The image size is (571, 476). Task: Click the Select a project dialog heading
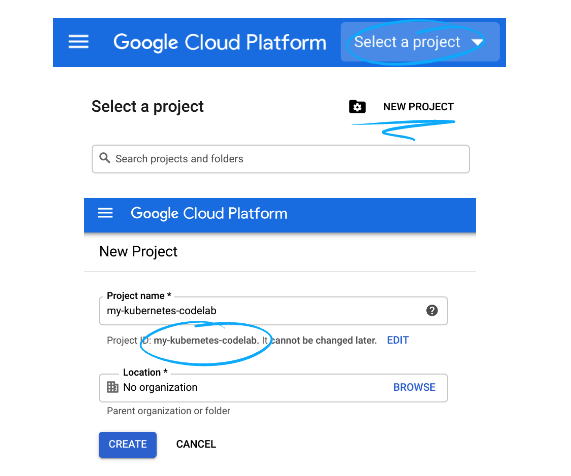[147, 107]
